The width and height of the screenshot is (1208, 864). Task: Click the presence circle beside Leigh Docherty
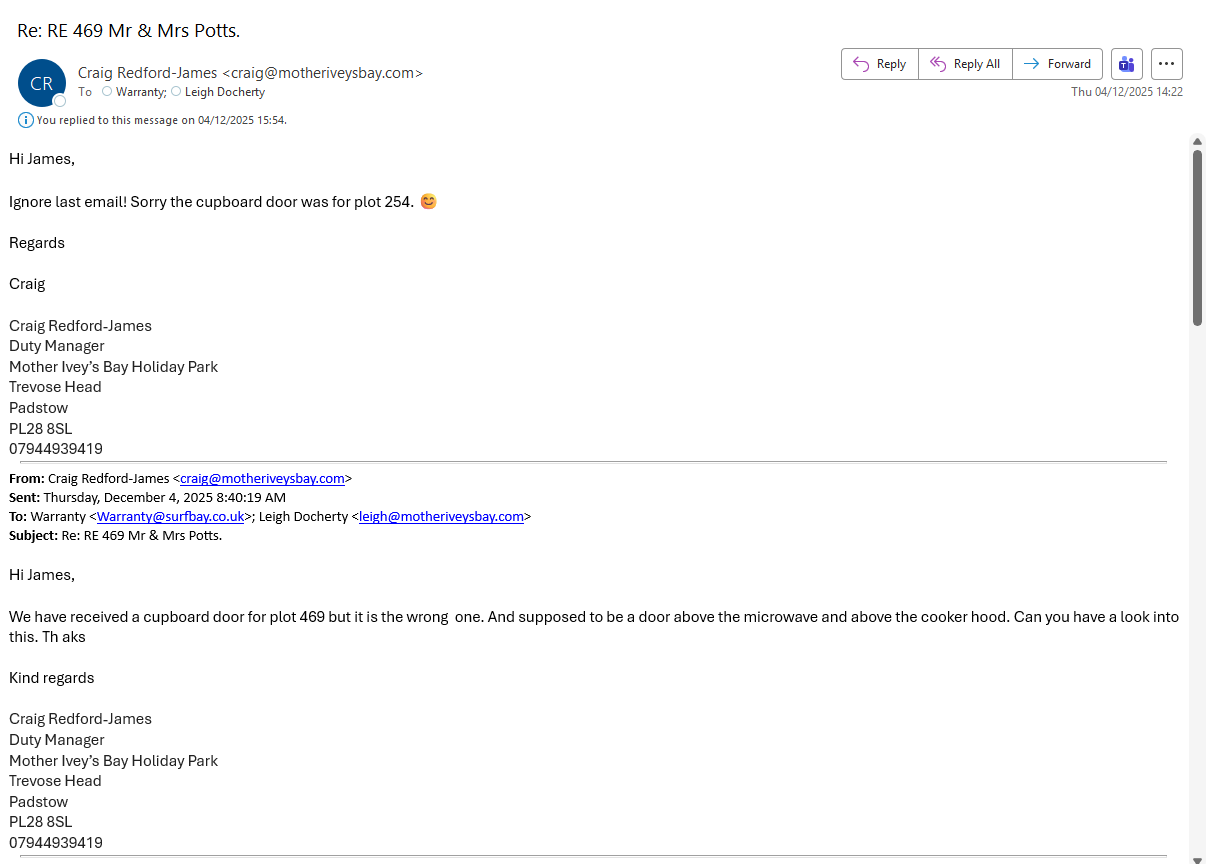coord(176,91)
